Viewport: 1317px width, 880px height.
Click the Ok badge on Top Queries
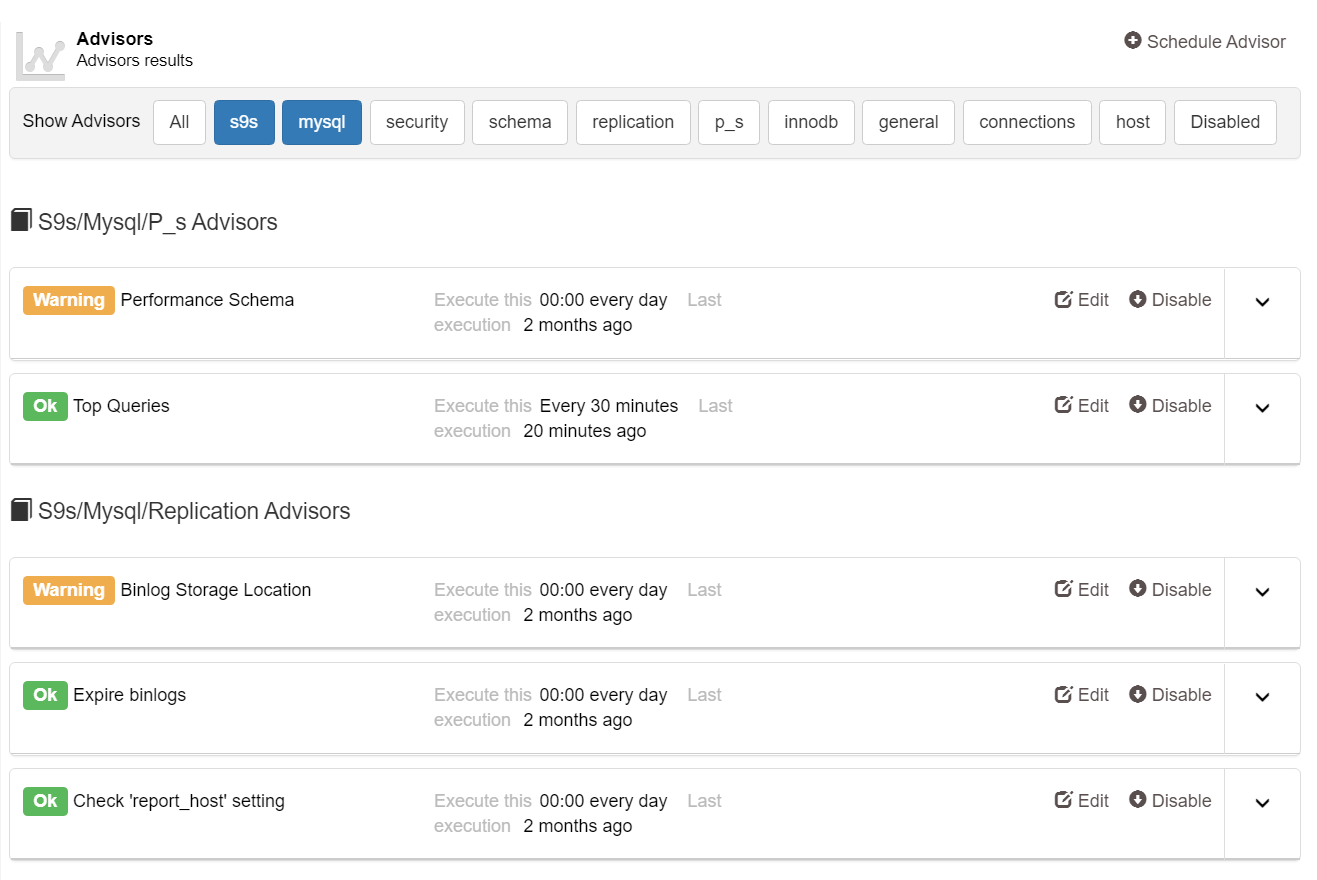[45, 406]
